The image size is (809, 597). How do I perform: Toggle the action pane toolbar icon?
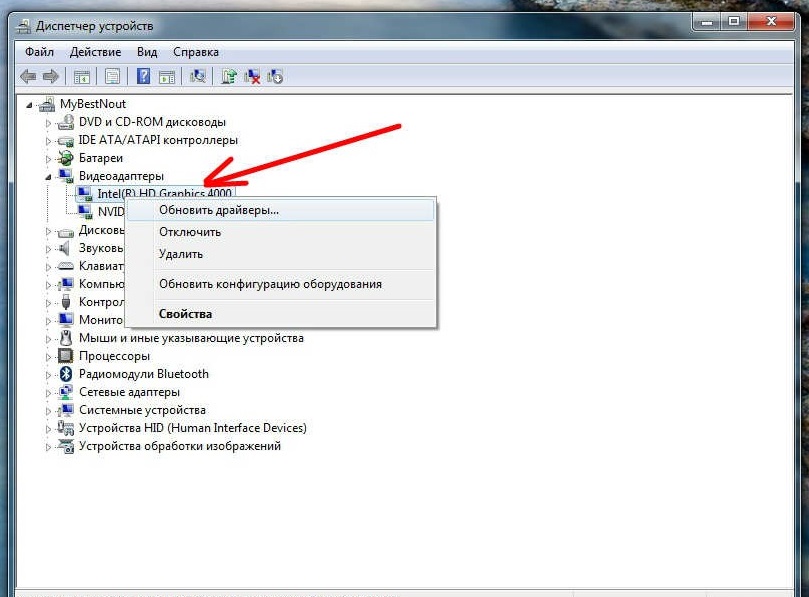(167, 77)
